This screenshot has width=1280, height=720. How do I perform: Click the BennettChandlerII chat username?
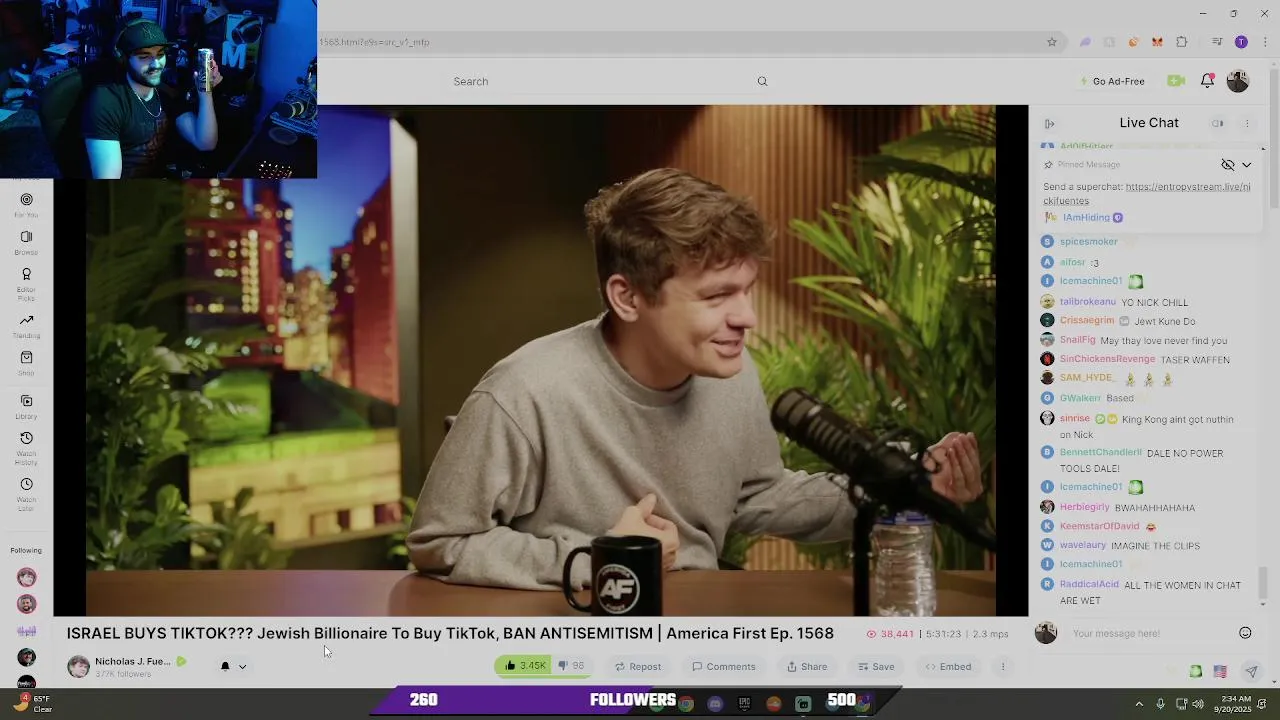click(x=1100, y=452)
